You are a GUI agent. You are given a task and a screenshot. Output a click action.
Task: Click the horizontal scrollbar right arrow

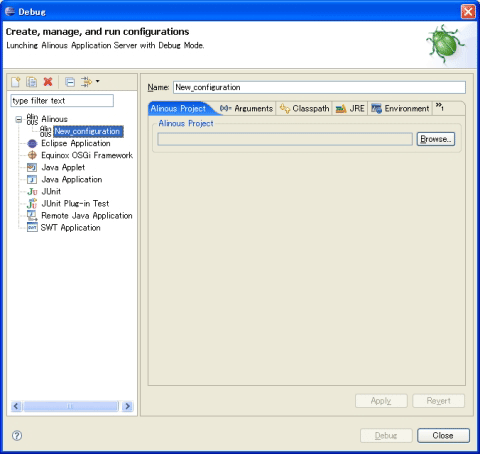127,406
